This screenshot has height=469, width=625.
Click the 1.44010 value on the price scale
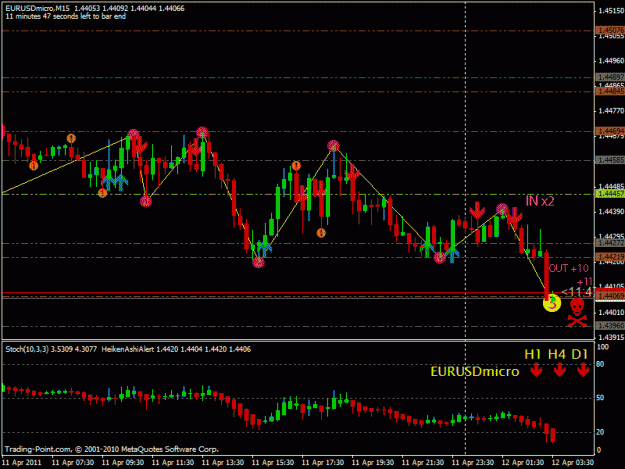[x=611, y=312]
